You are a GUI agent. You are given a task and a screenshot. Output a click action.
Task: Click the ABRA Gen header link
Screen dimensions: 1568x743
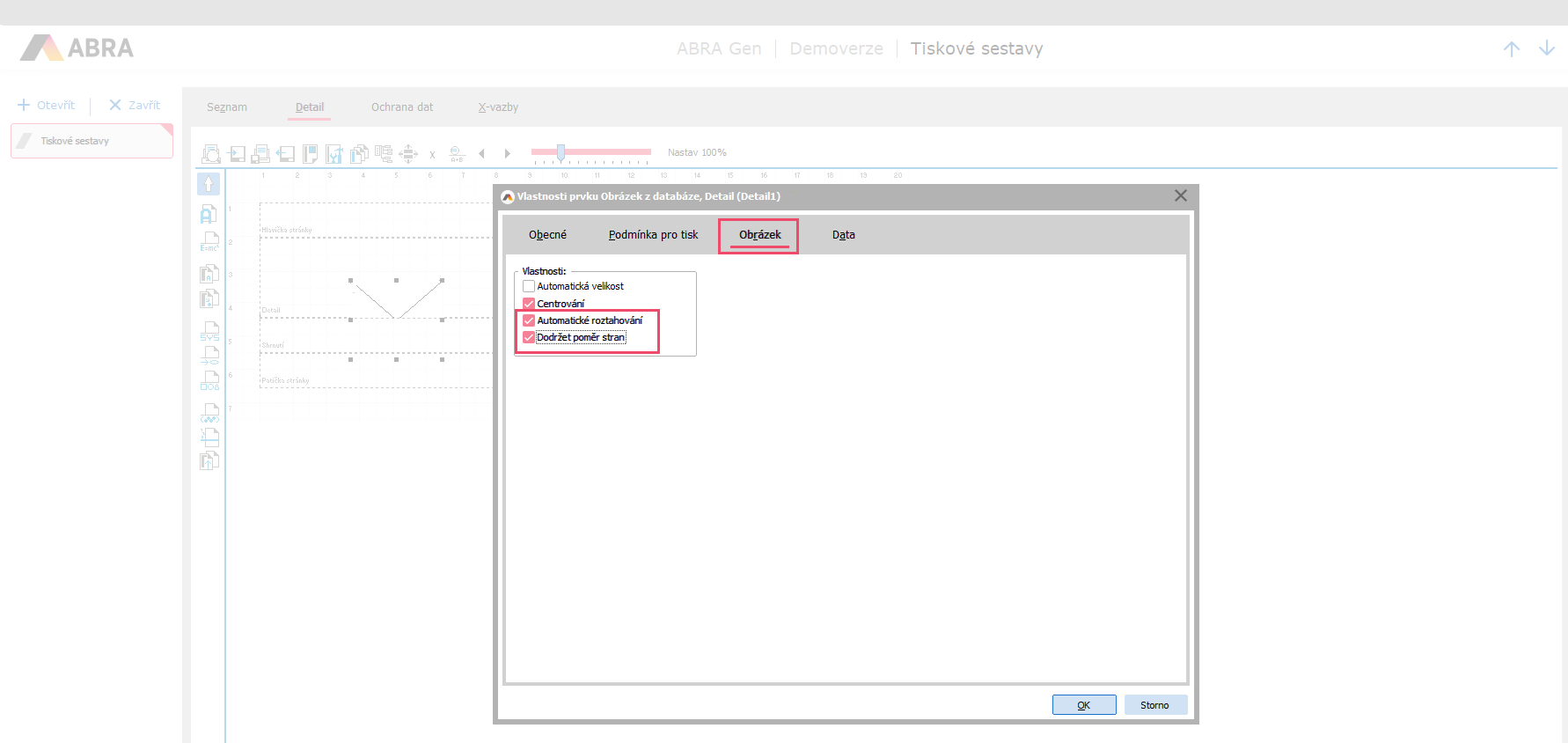click(x=719, y=49)
